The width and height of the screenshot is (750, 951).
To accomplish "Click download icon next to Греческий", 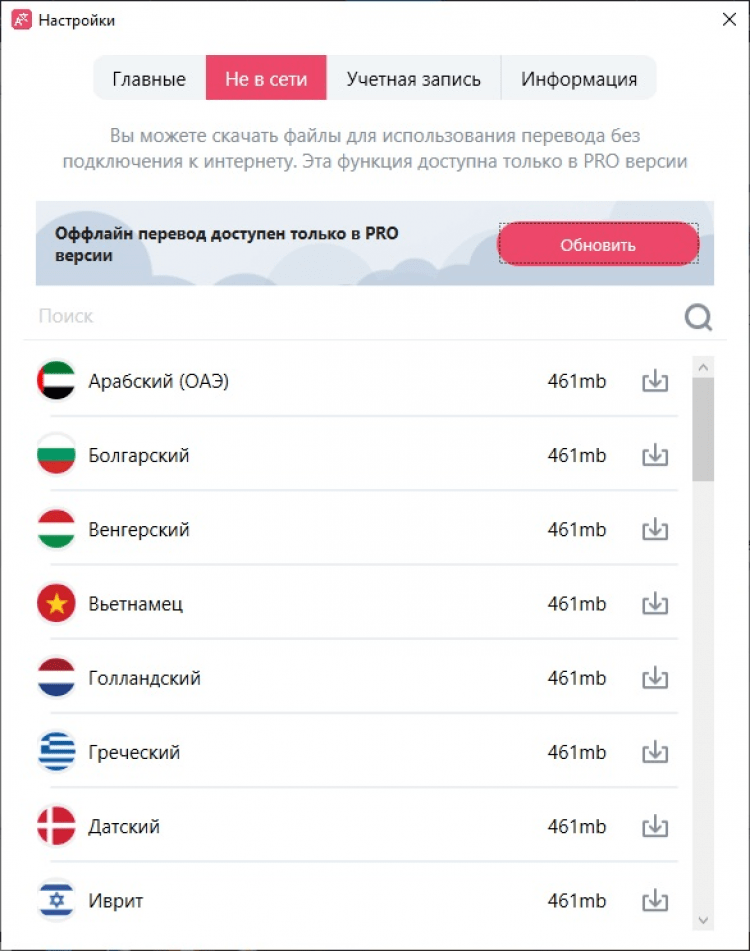I will [x=655, y=752].
